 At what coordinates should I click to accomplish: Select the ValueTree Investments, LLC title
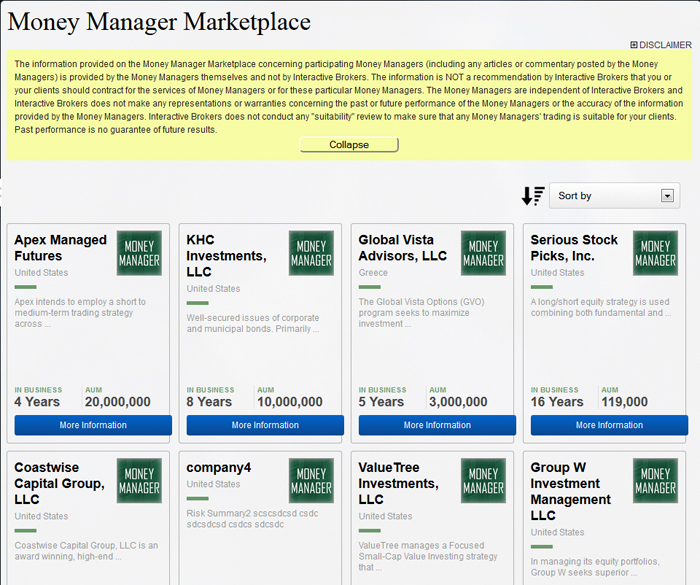coord(399,484)
